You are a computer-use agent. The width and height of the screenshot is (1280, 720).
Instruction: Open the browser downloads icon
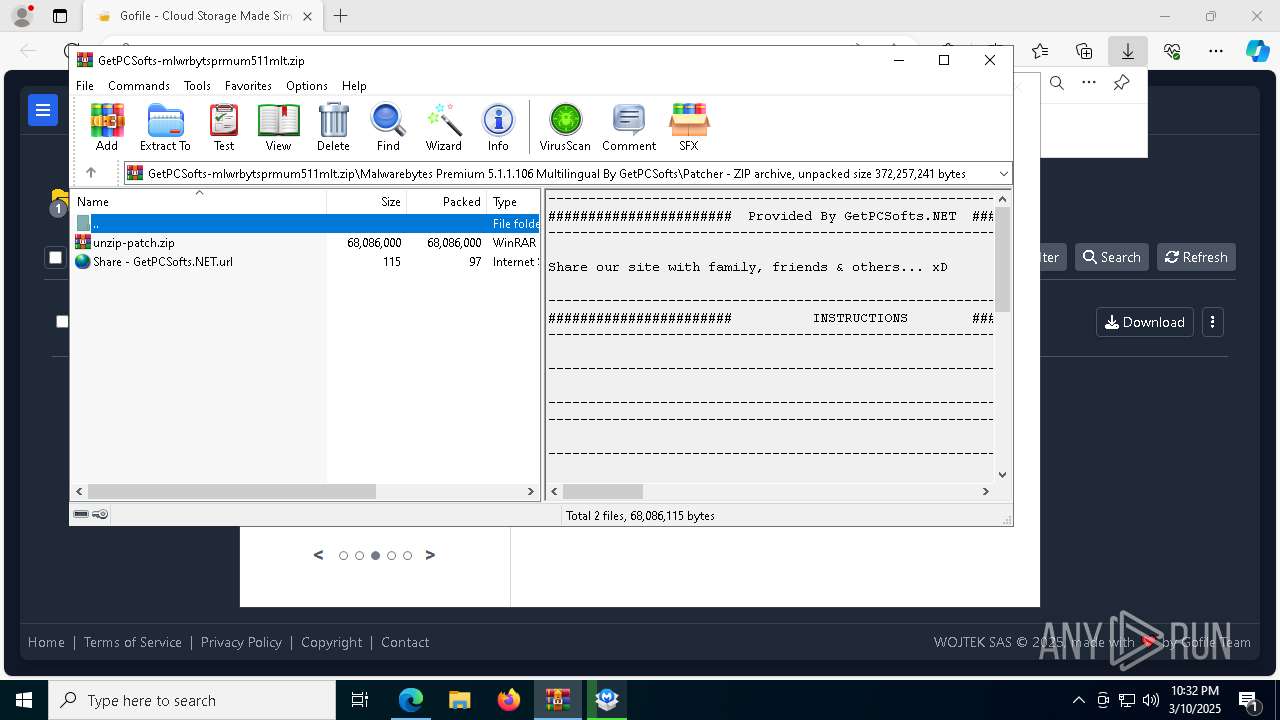tap(1127, 51)
